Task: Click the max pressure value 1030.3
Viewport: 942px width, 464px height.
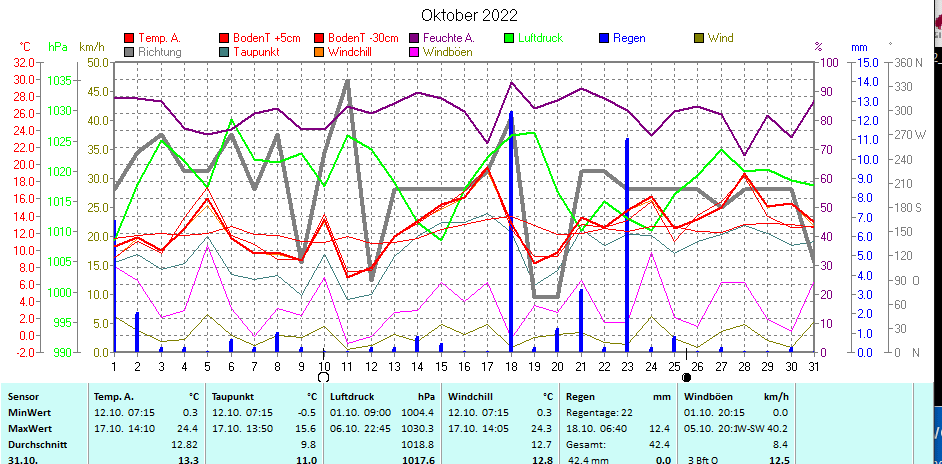Action: tap(419, 429)
